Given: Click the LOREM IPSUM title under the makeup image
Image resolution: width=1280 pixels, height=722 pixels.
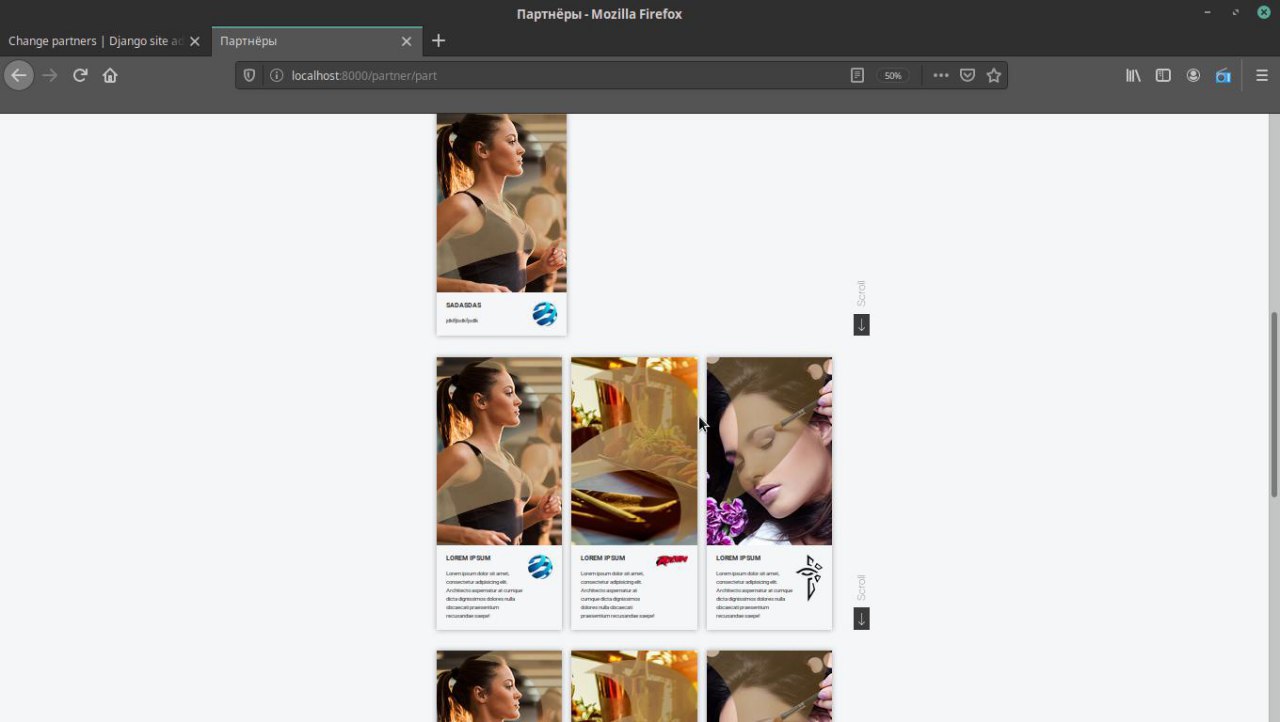Looking at the screenshot, I should click(738, 558).
